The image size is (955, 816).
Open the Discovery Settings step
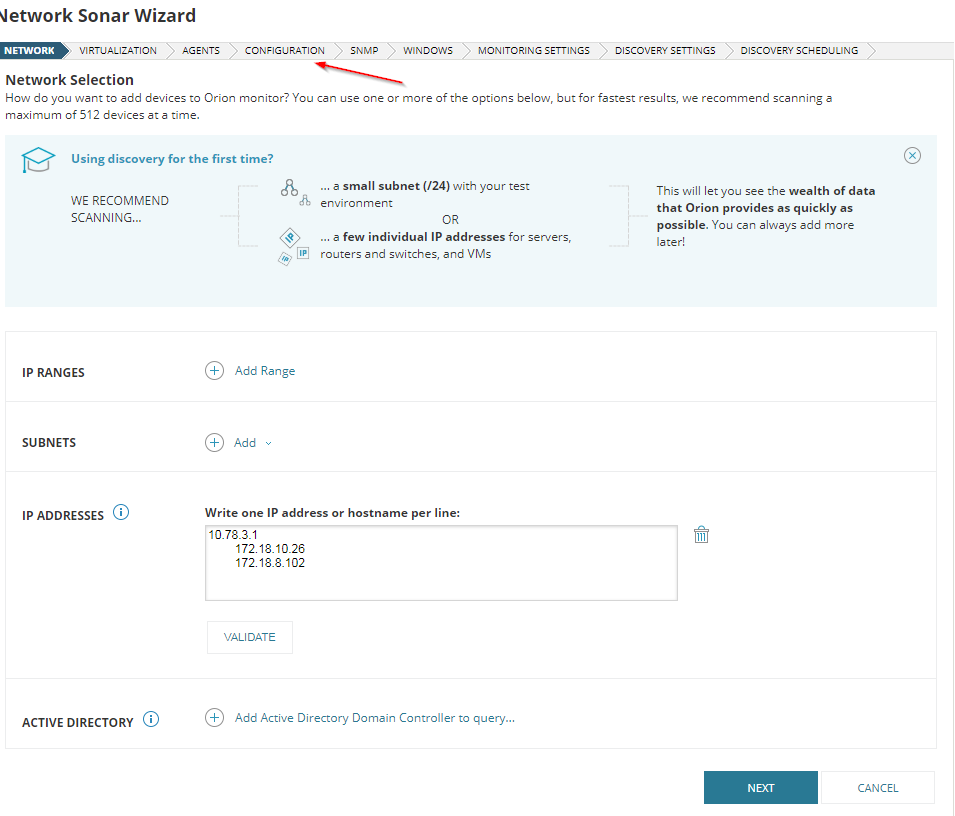click(x=665, y=51)
